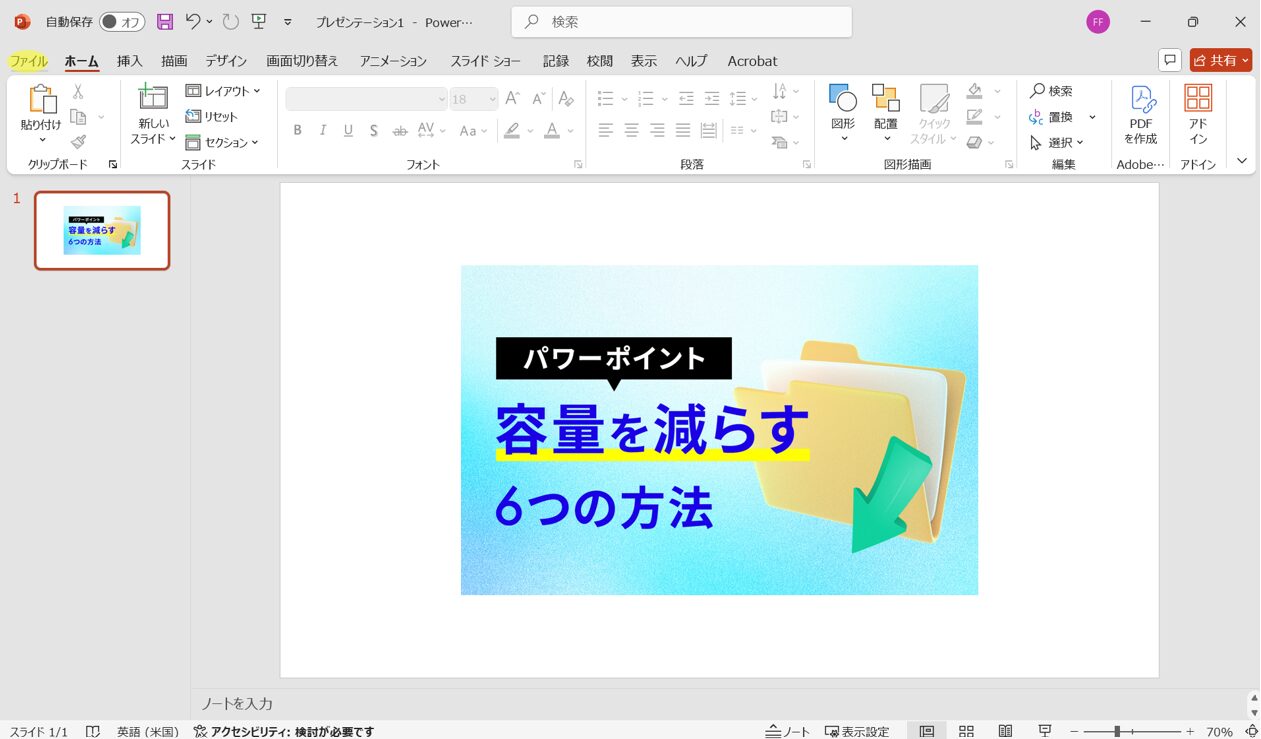Click the text Shadow S button
This screenshot has height=739, width=1261.
pos(373,130)
